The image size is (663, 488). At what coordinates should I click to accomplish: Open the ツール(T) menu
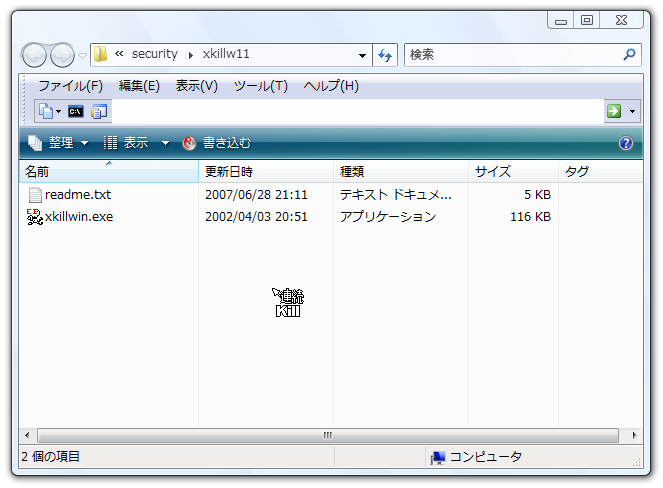point(260,86)
